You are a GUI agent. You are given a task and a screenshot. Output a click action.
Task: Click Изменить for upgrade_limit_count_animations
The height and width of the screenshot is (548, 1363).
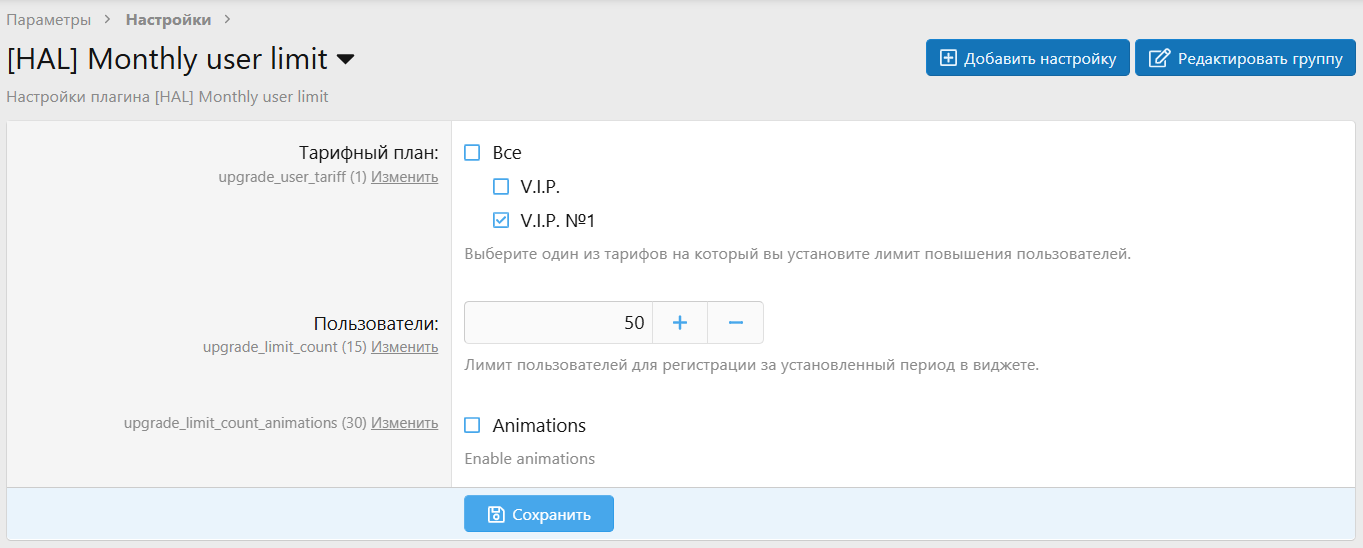pyautogui.click(x=404, y=423)
